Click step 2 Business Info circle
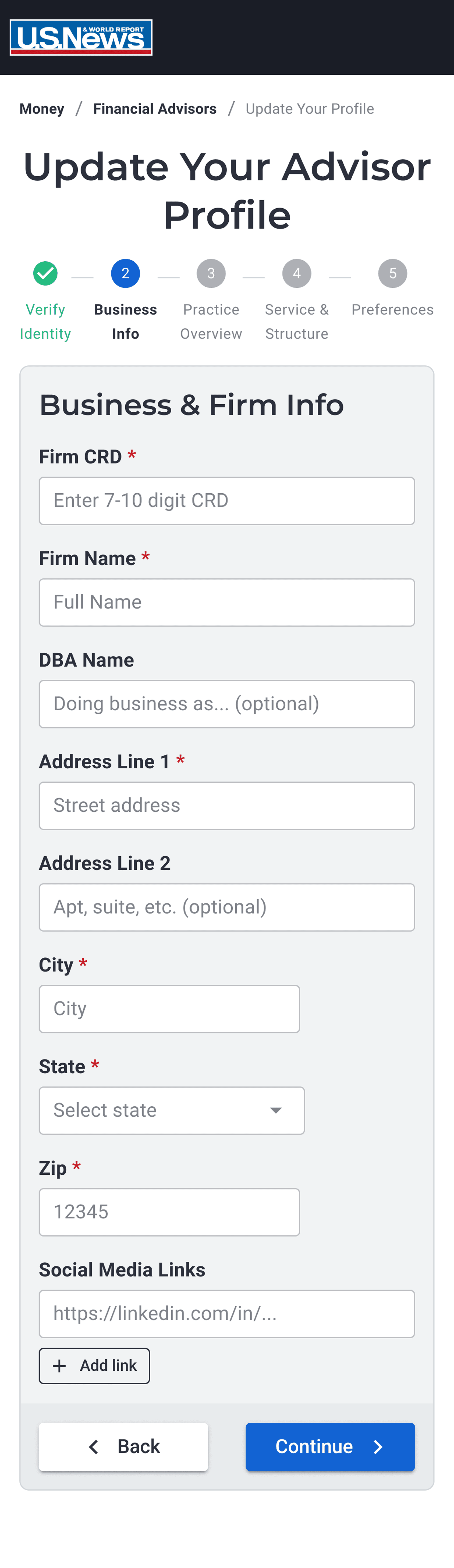 pos(125,273)
